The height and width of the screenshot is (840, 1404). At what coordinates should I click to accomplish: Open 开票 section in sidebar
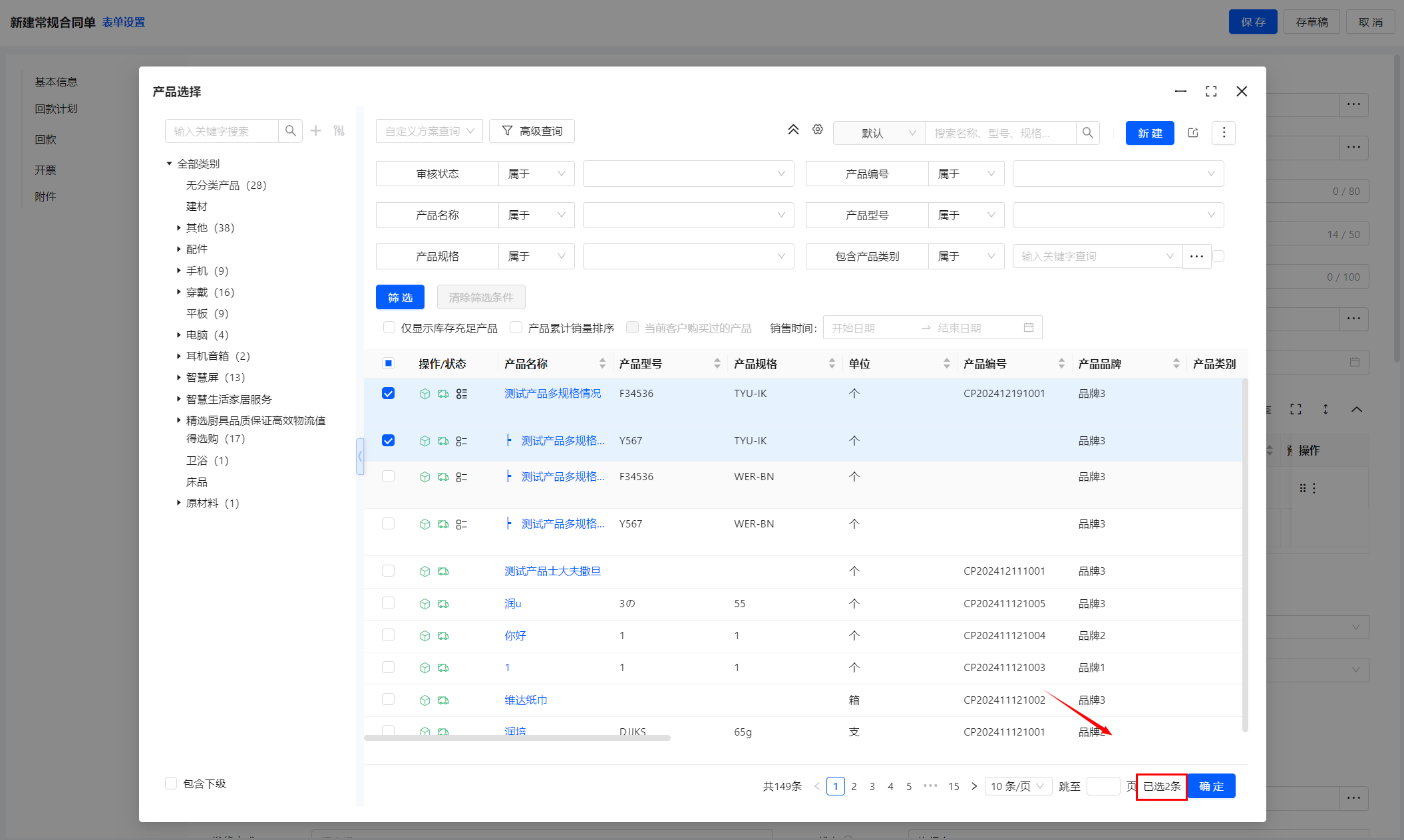tap(45, 170)
